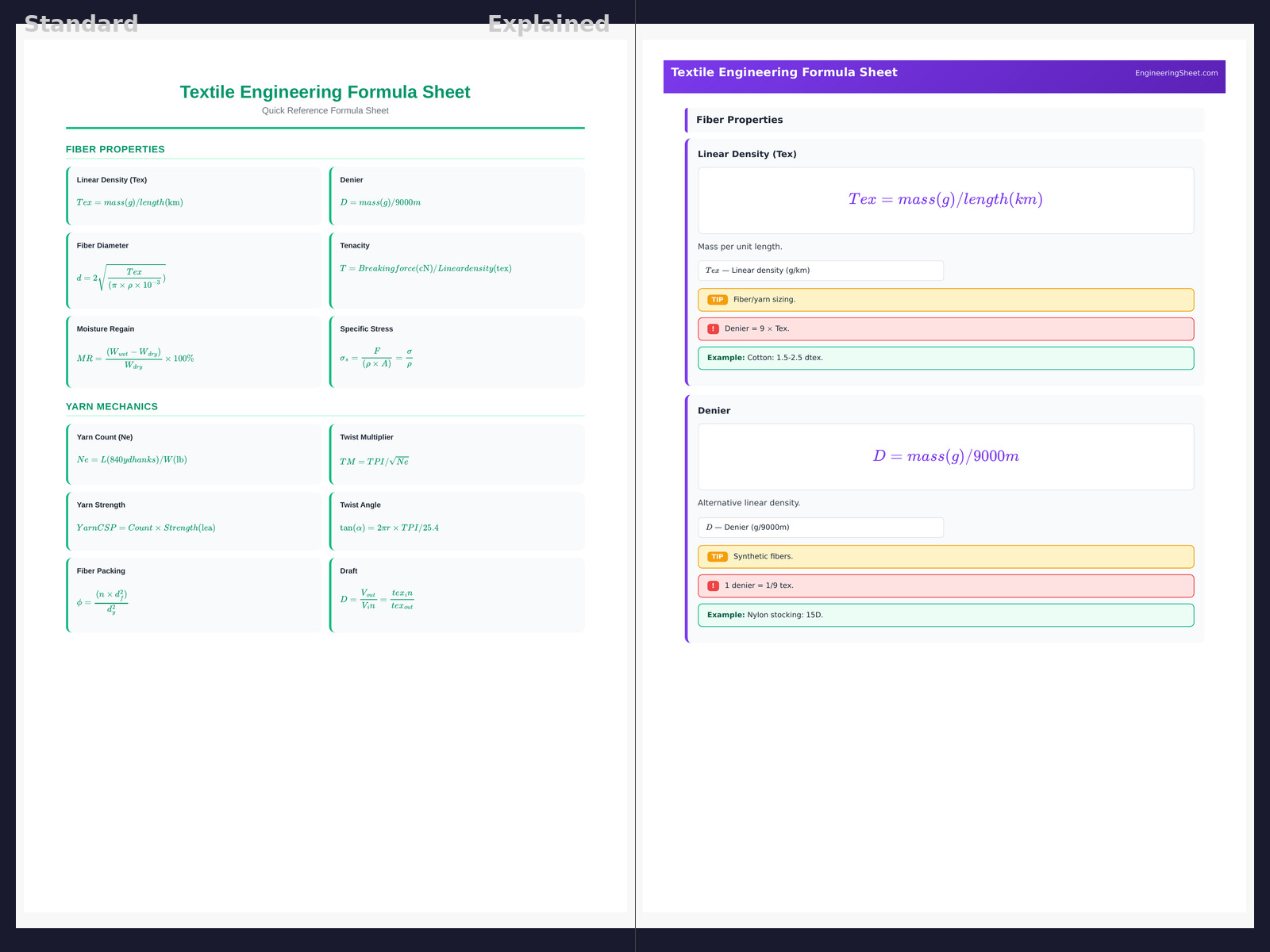Image resolution: width=1270 pixels, height=952 pixels.
Task: Select the Fiber Packing formula card
Action: pos(194,595)
